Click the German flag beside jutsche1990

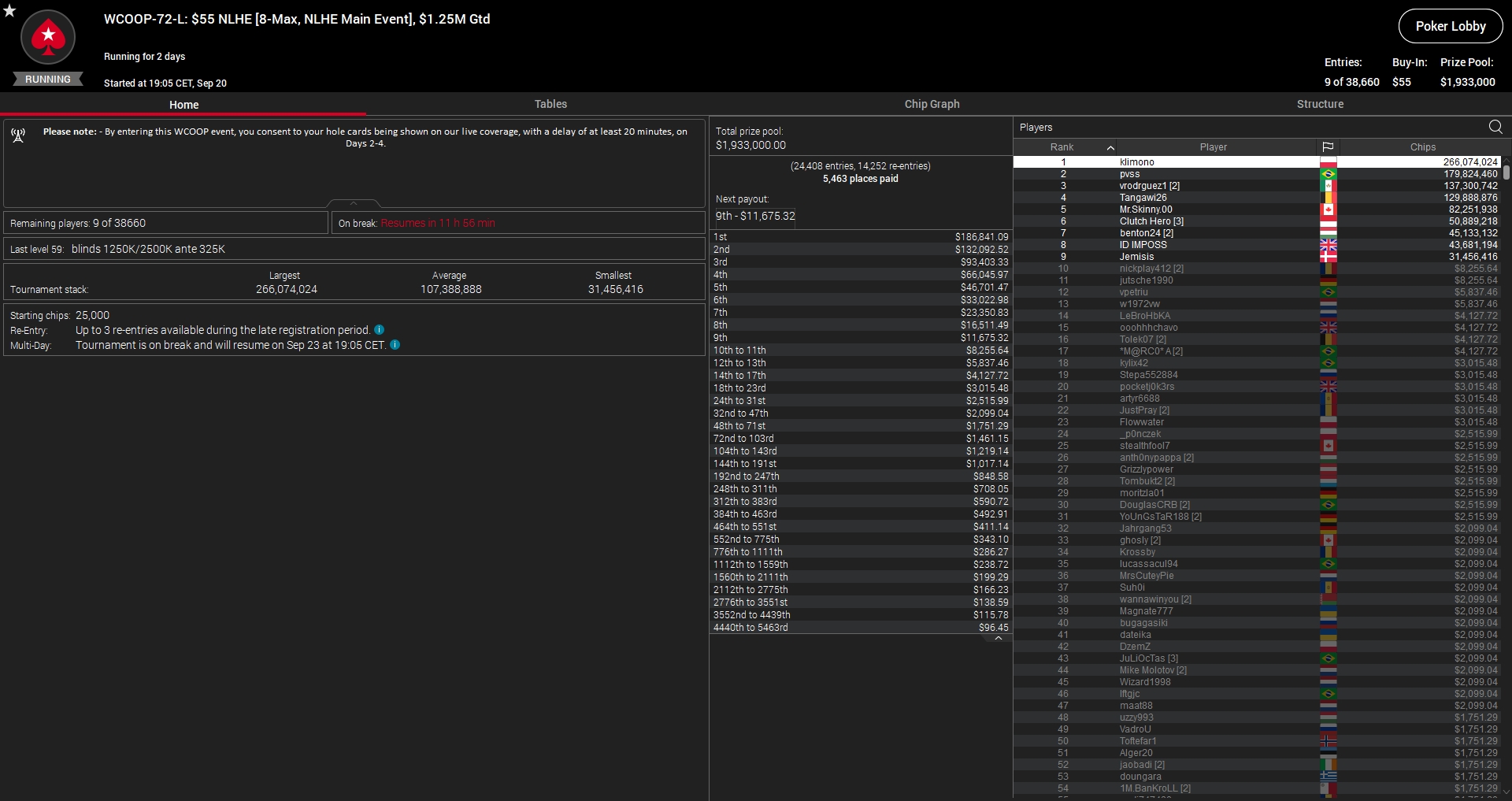click(x=1329, y=280)
